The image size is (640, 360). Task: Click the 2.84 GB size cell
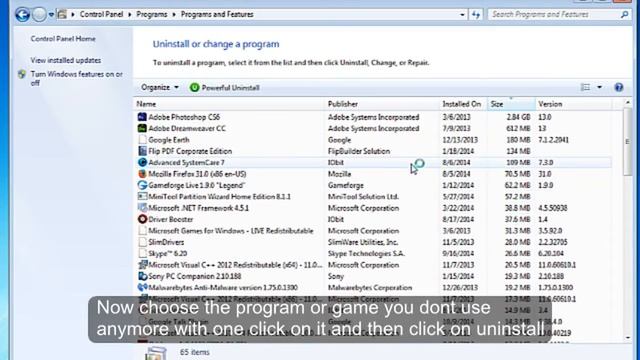point(518,117)
